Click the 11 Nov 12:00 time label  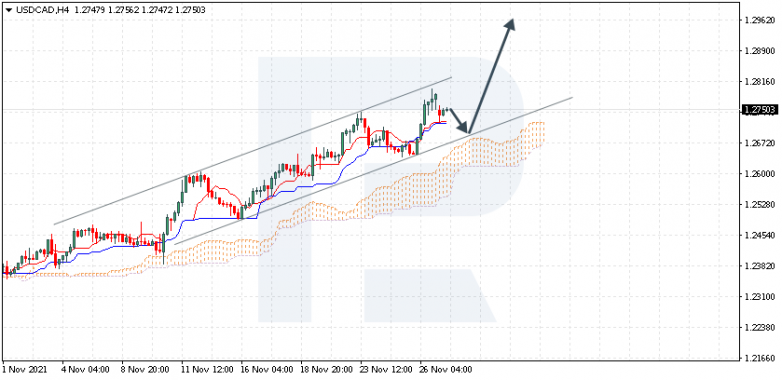[x=207, y=370]
